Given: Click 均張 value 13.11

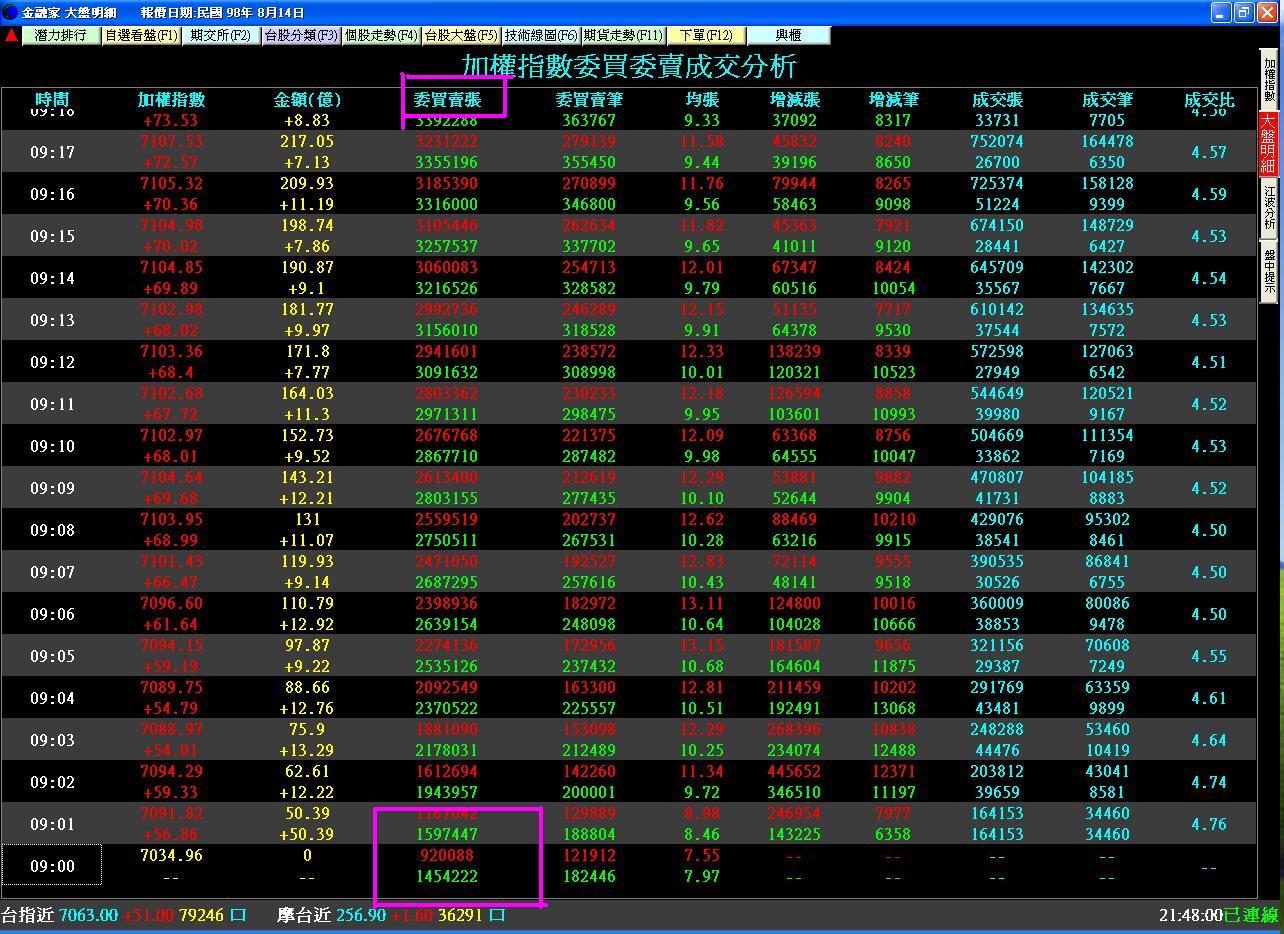Looking at the screenshot, I should pos(701,604).
